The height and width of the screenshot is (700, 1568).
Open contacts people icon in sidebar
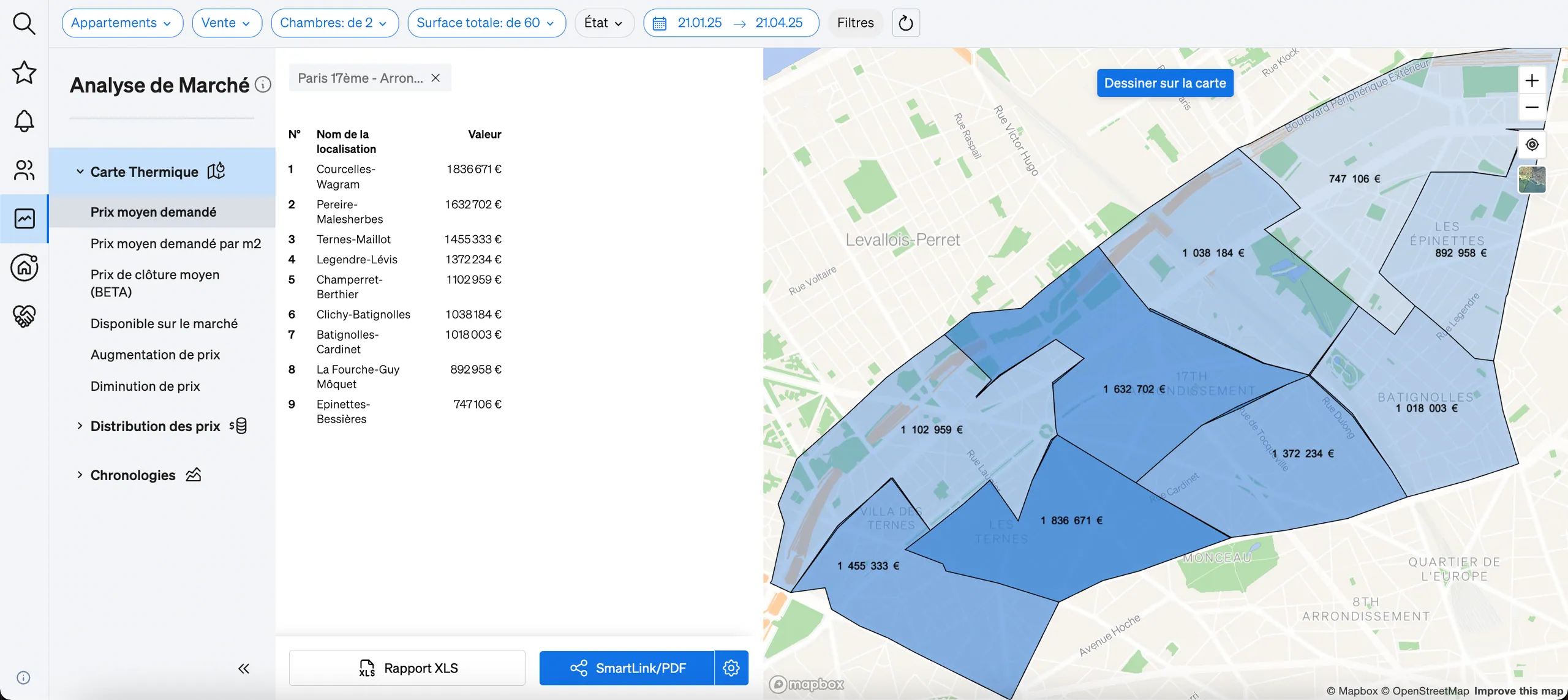(x=24, y=170)
